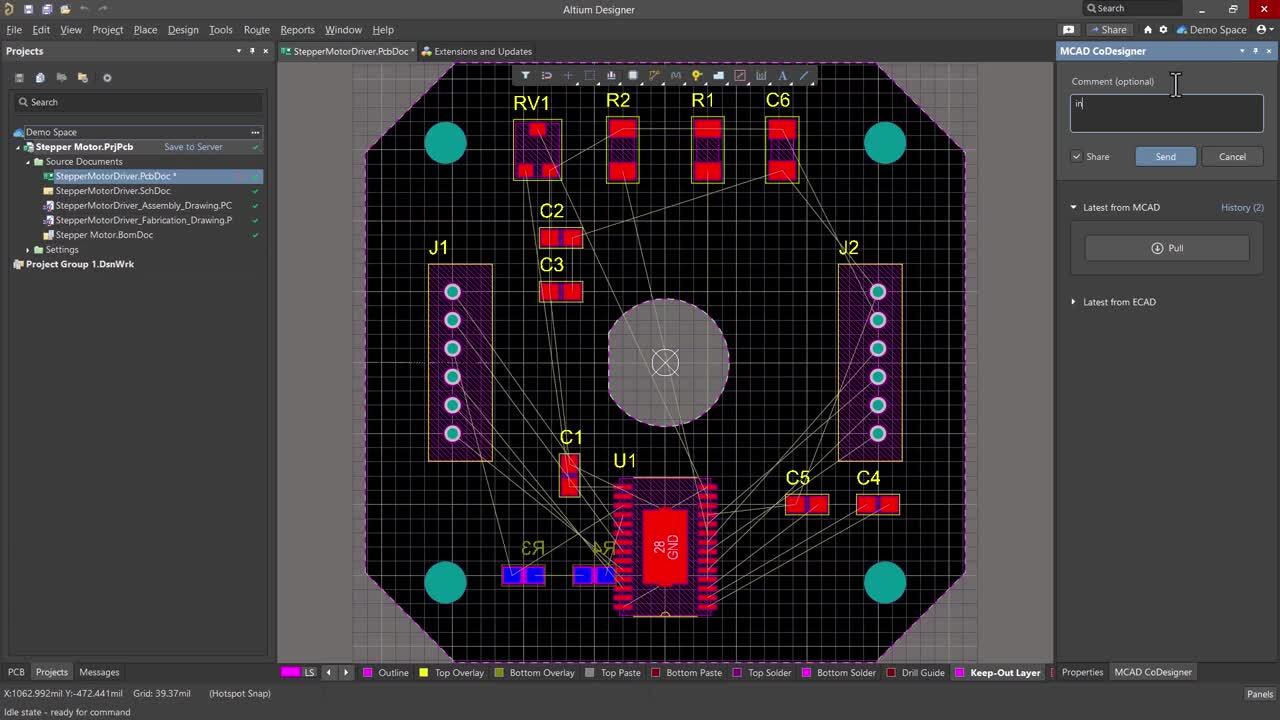Open the Design menu
The height and width of the screenshot is (720, 1280).
coord(183,30)
